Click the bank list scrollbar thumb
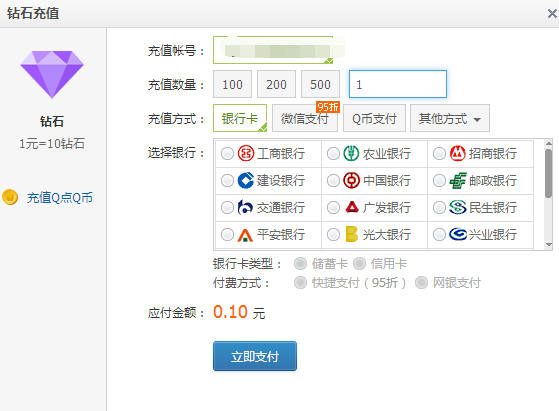559x411 pixels. tap(549, 173)
